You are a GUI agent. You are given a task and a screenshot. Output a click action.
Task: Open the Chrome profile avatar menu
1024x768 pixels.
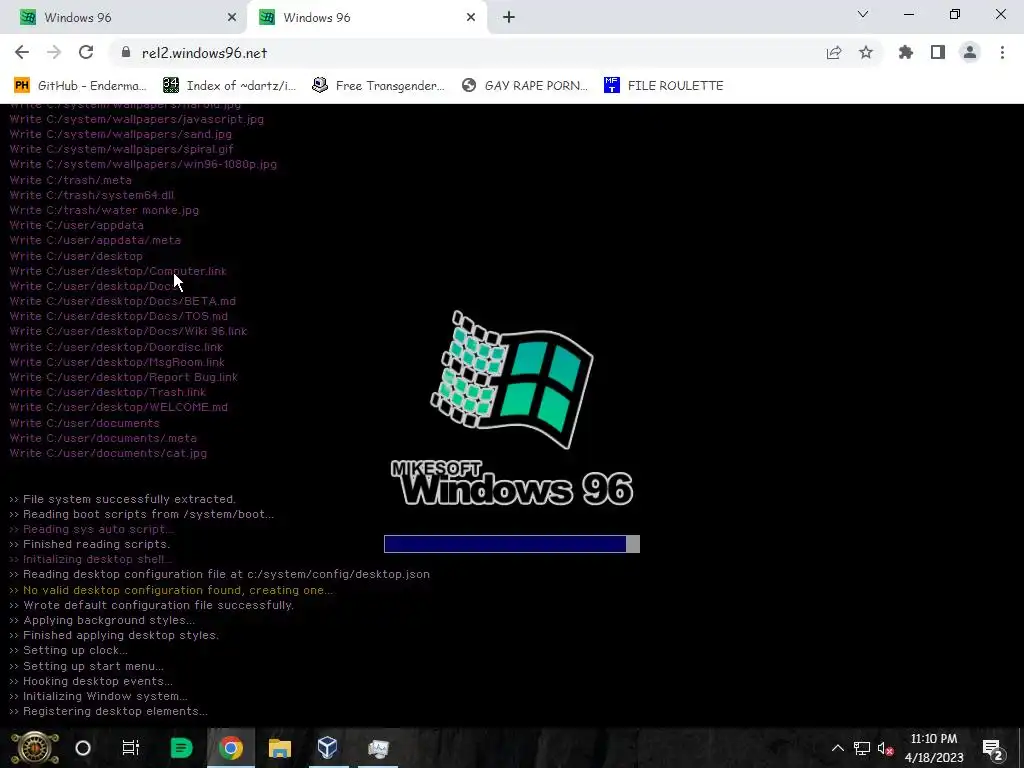coord(970,53)
